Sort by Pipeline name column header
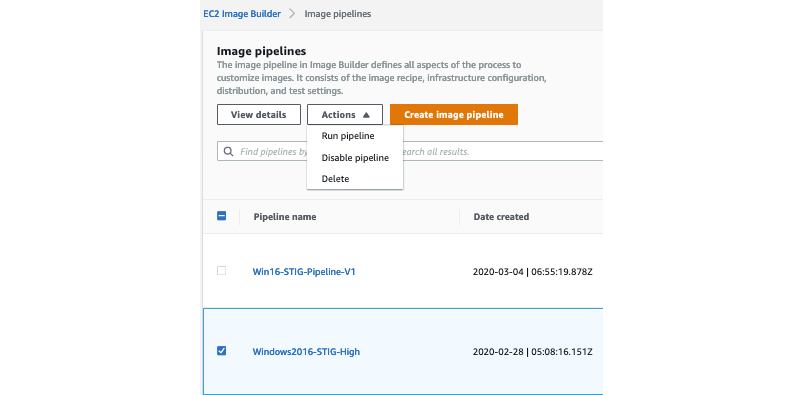The image size is (803, 395). click(285, 217)
